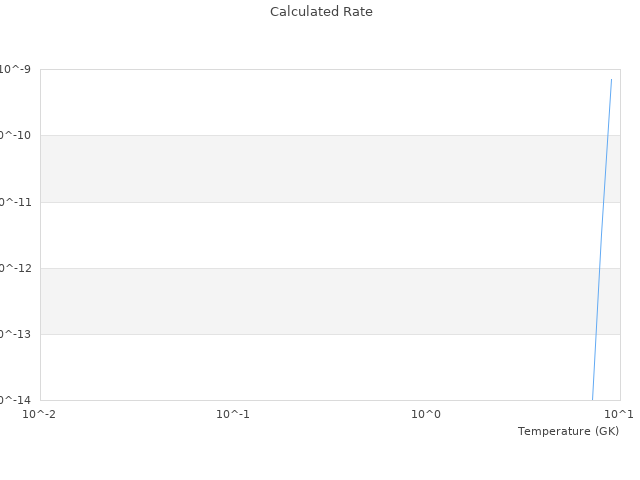Click the white band between 10^-9 and 10^-10
The height and width of the screenshot is (480, 640).
(300, 102)
